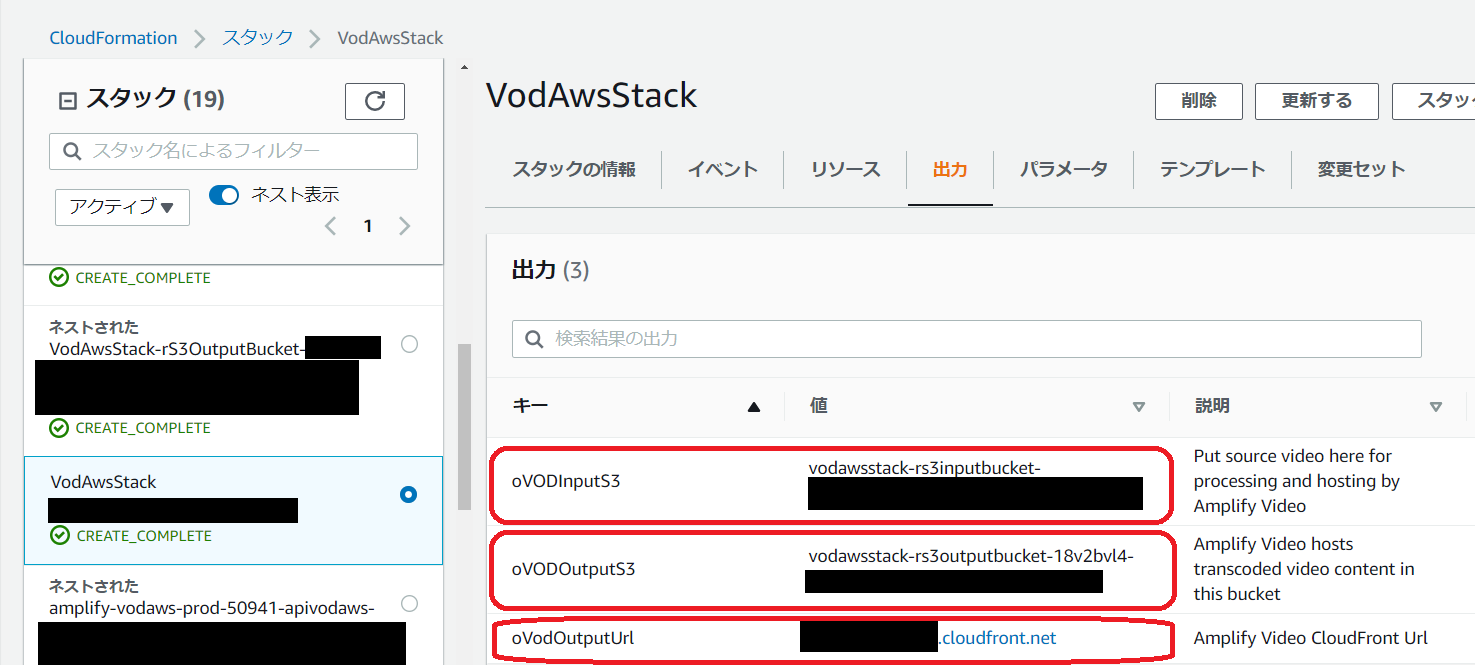Click the 検索結果の出力 search field
Viewport: 1475px width, 665px height.
[966, 339]
